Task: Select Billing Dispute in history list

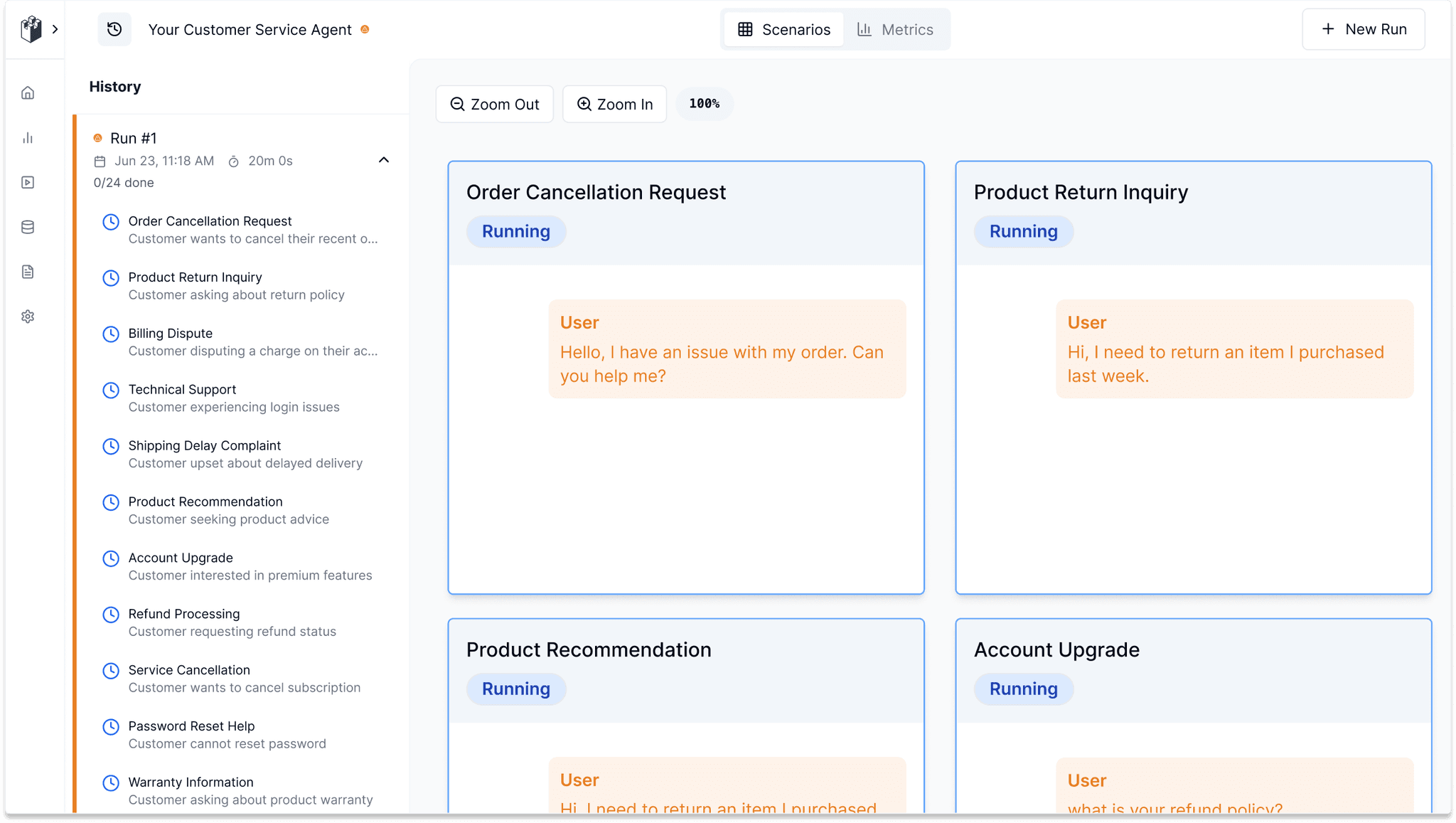Action: coord(171,334)
